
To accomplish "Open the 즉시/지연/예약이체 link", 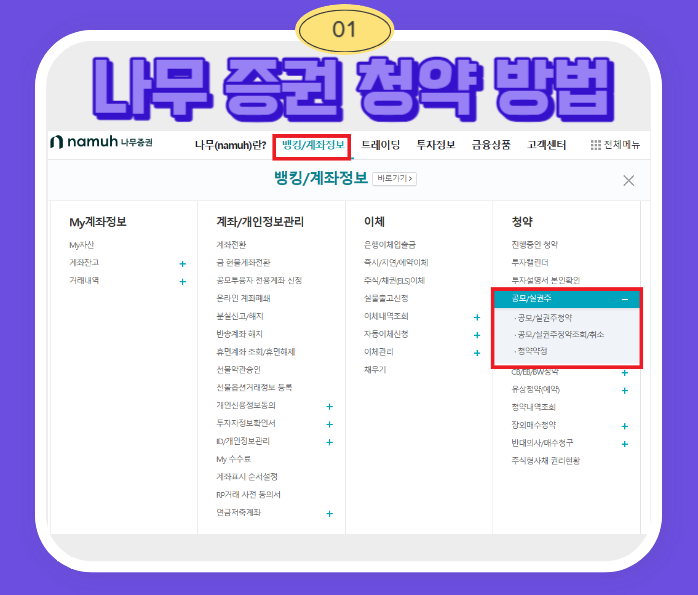I will 396,263.
